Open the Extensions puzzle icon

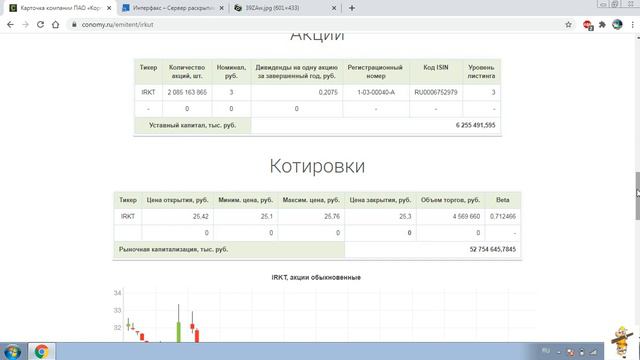602,24
